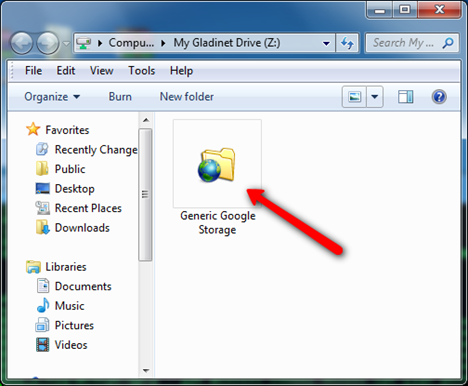Expand the address bar history dropdown
The image size is (468, 386).
(x=326, y=43)
